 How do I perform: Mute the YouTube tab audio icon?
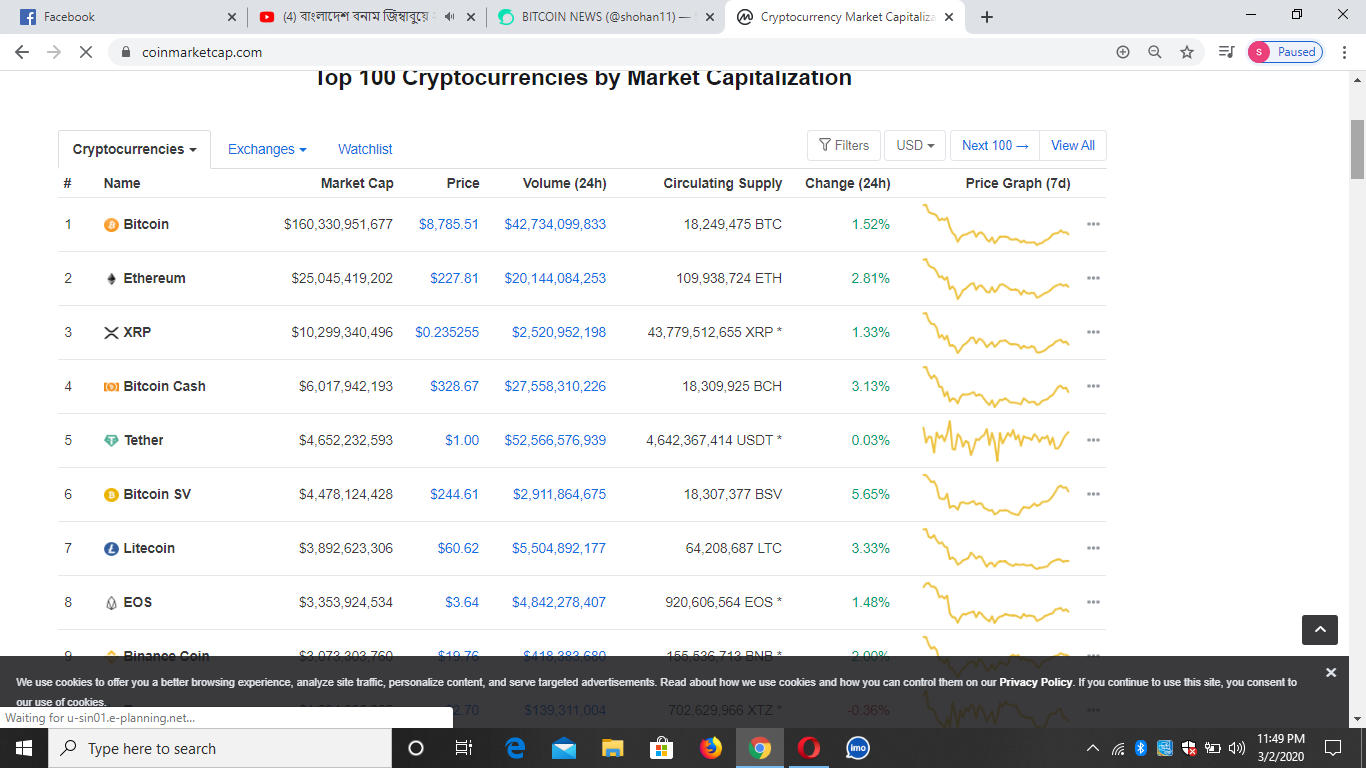(x=450, y=17)
